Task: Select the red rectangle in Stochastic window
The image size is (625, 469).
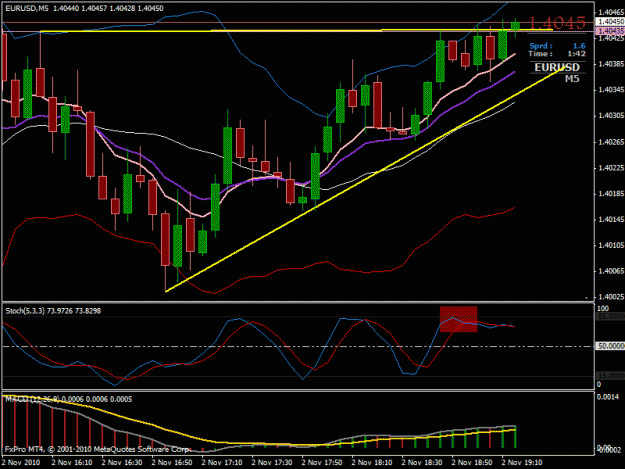Action: pos(458,319)
